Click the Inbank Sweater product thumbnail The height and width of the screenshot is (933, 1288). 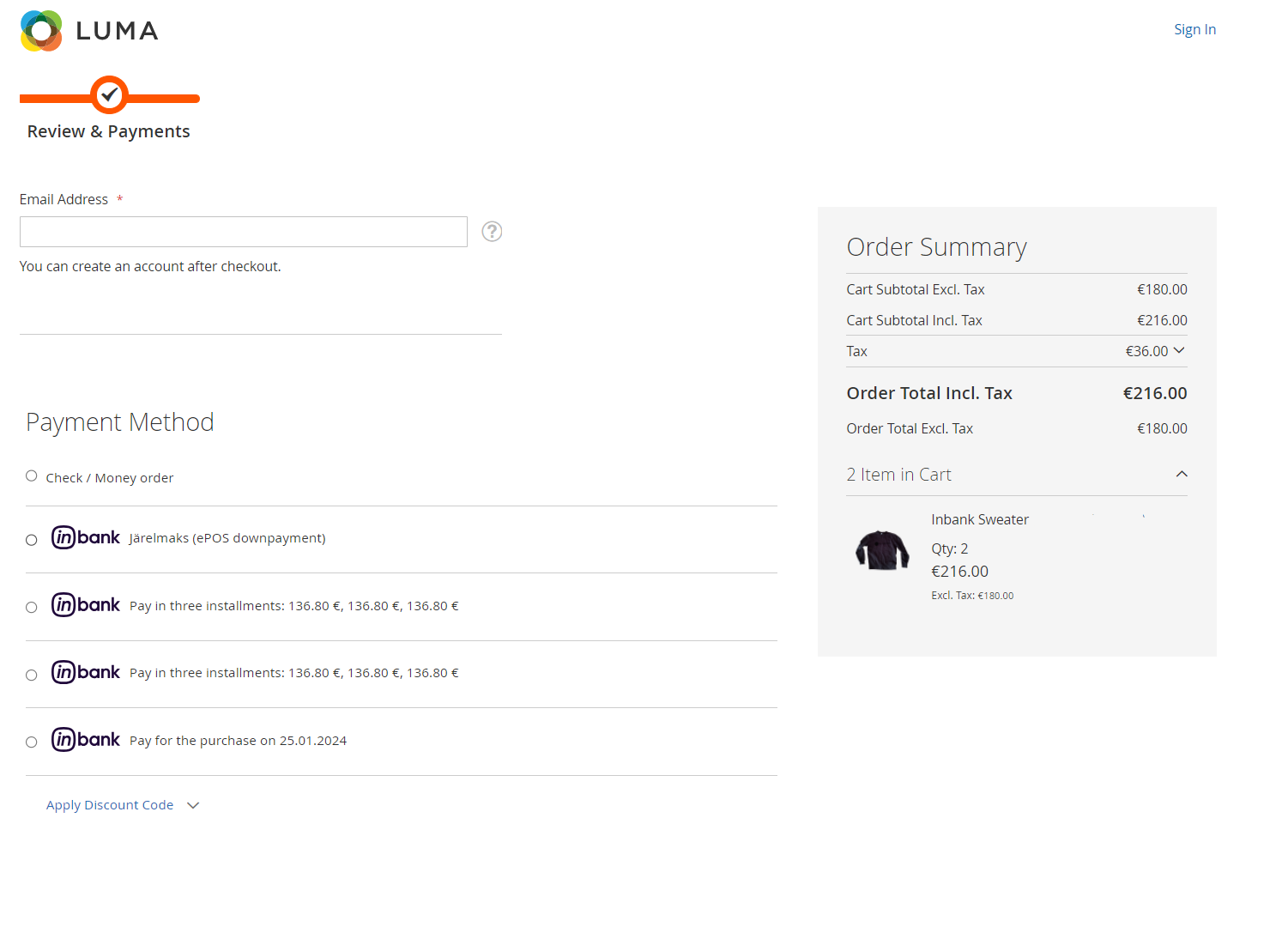[882, 550]
